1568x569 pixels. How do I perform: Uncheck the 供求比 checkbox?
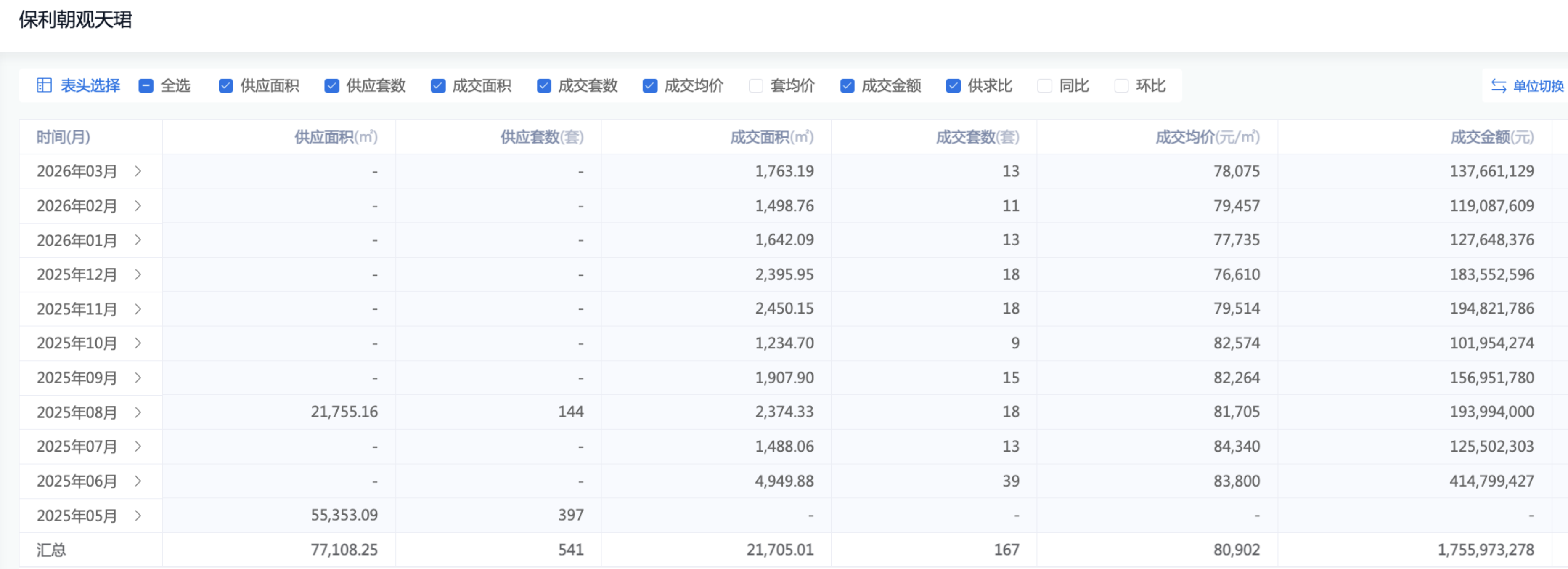[953, 86]
